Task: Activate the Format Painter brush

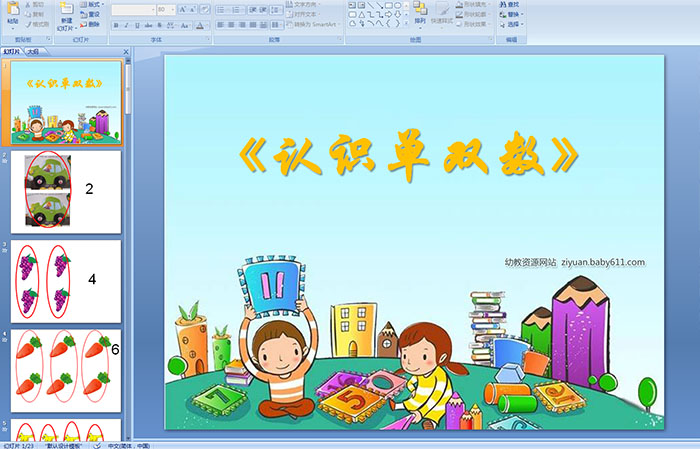Action: (x=37, y=25)
